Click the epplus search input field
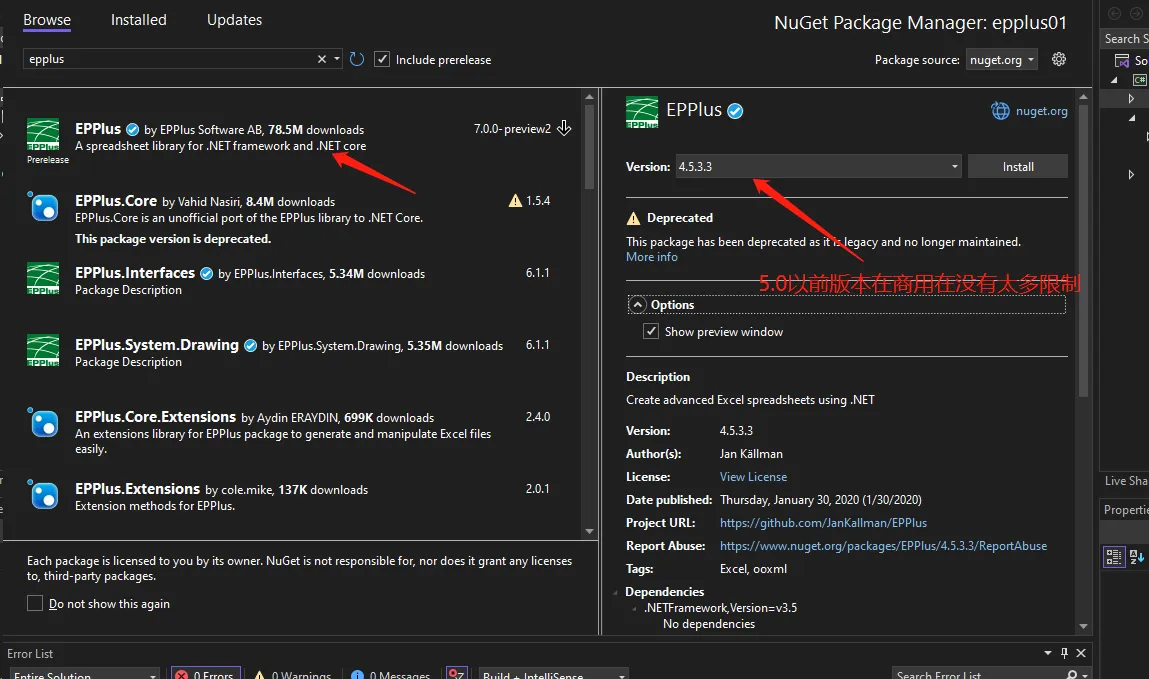This screenshot has height=679, width=1149. pyautogui.click(x=170, y=59)
